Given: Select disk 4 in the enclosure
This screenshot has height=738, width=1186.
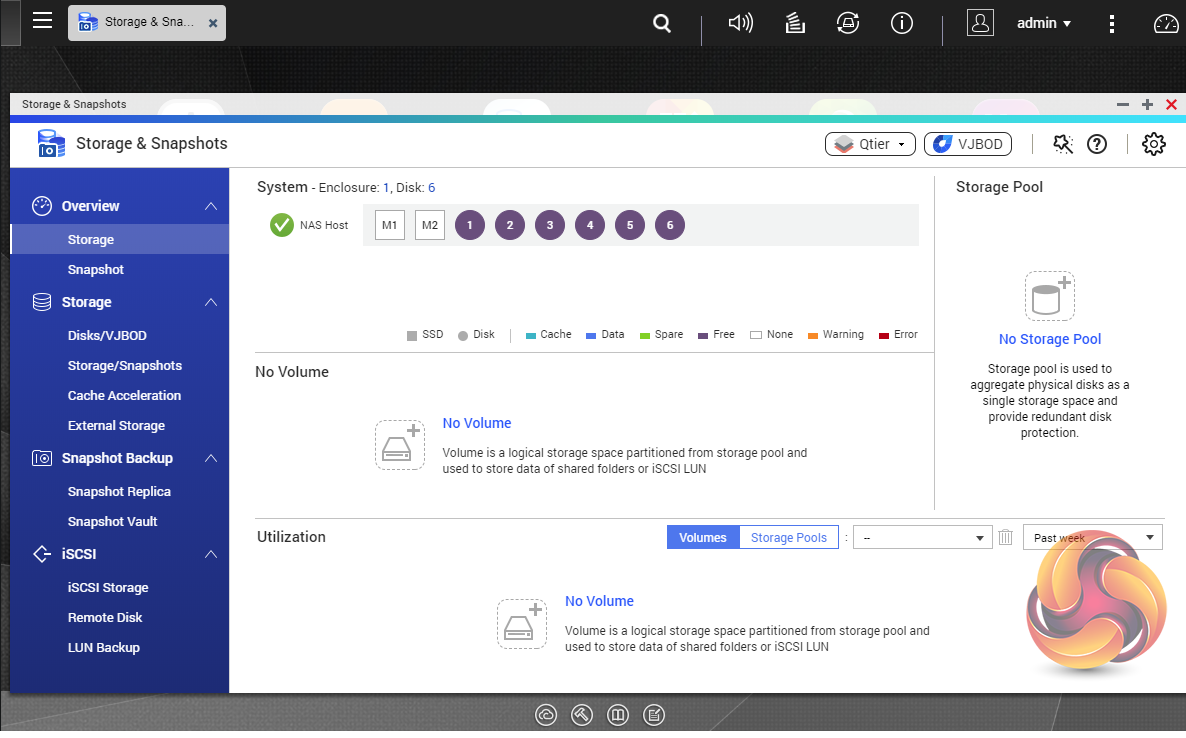Looking at the screenshot, I should click(x=590, y=225).
